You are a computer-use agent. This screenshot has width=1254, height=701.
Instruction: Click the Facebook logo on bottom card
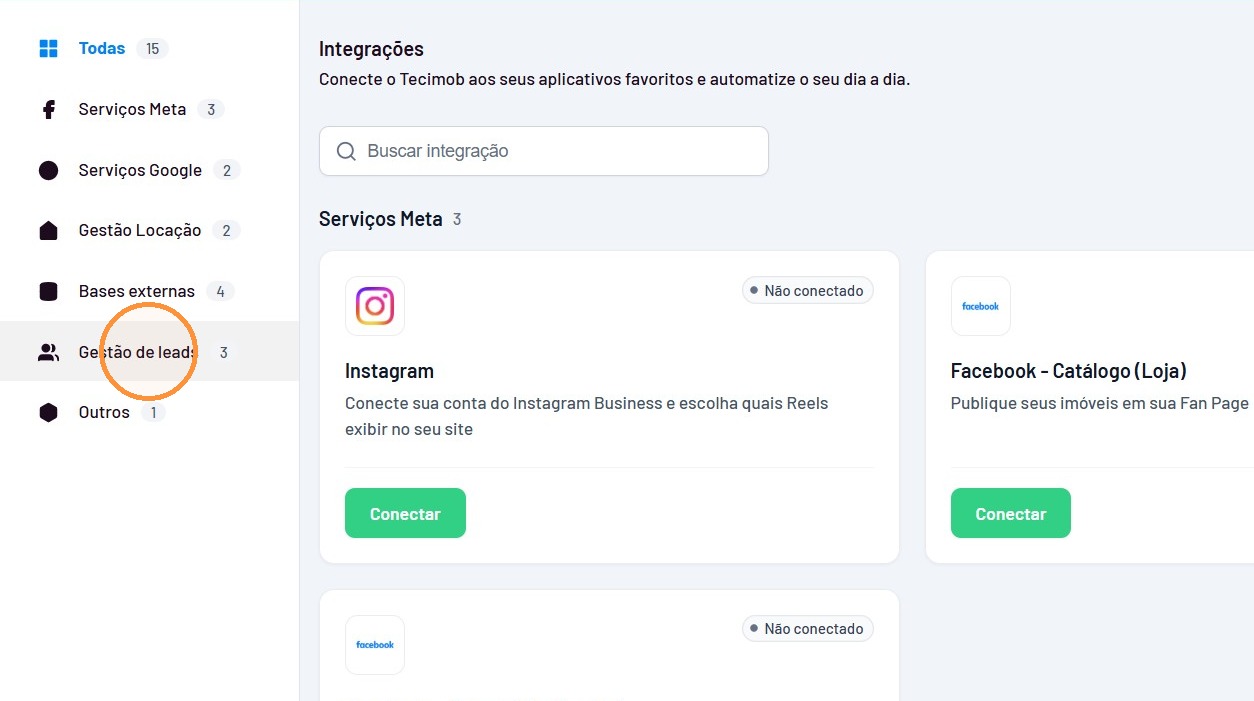(x=375, y=645)
